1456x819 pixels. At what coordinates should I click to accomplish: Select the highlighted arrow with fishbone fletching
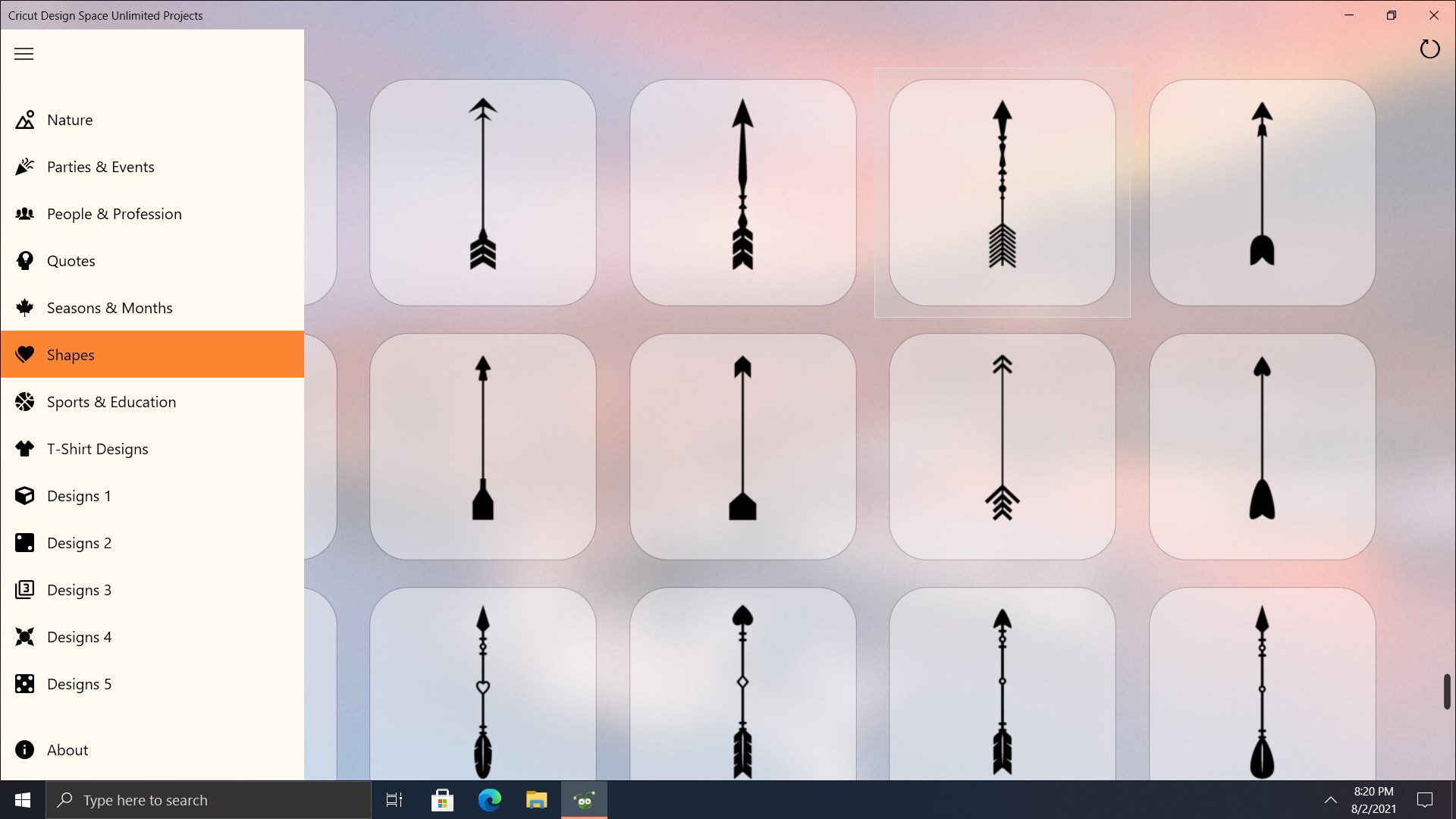pyautogui.click(x=1002, y=193)
